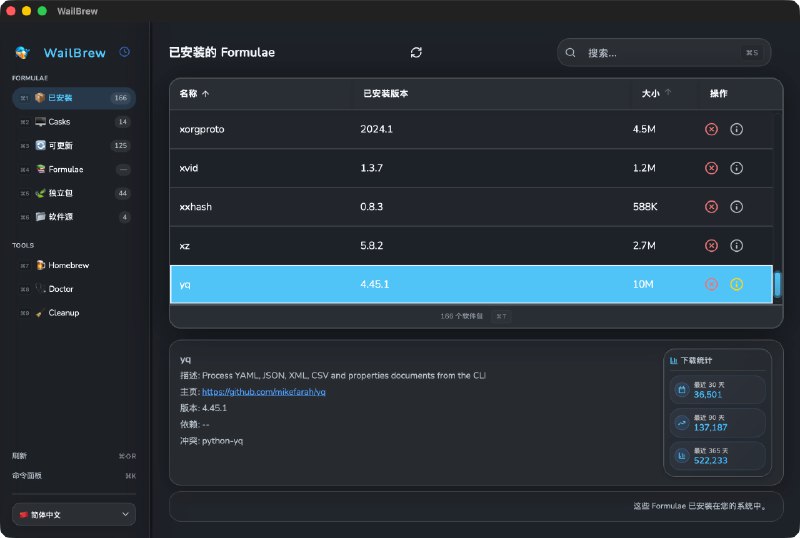Uninstall xxhash with its red X icon
800x538 pixels.
coord(711,207)
